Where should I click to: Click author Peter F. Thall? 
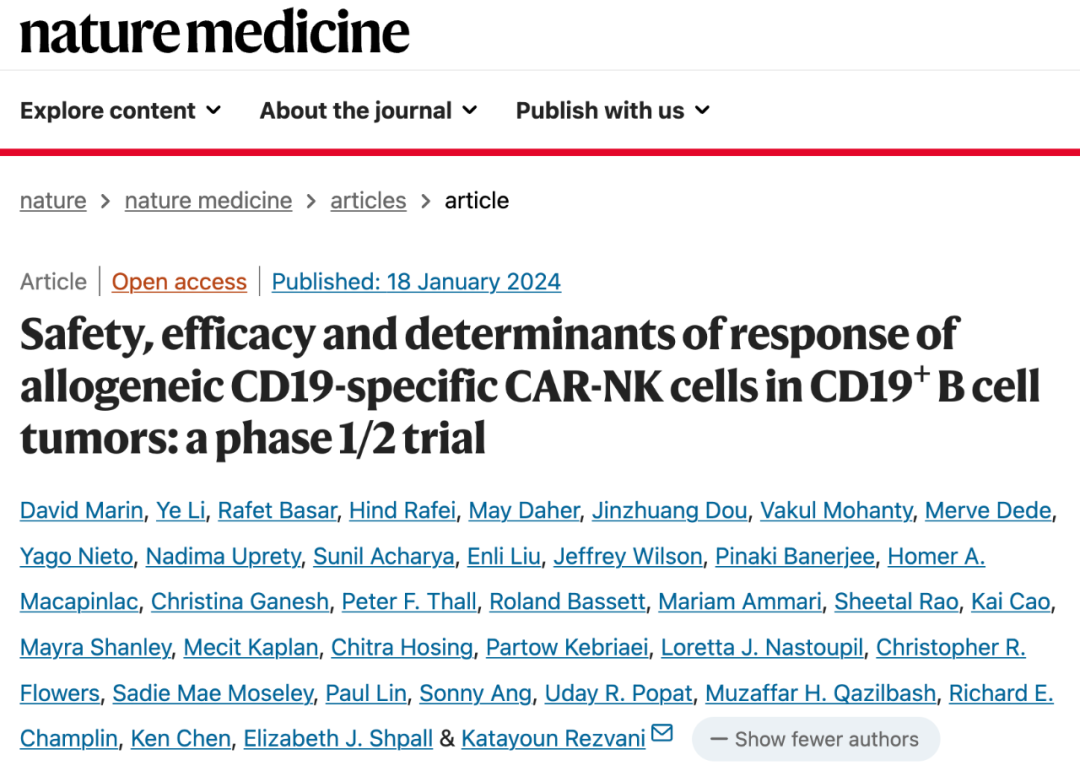click(409, 602)
